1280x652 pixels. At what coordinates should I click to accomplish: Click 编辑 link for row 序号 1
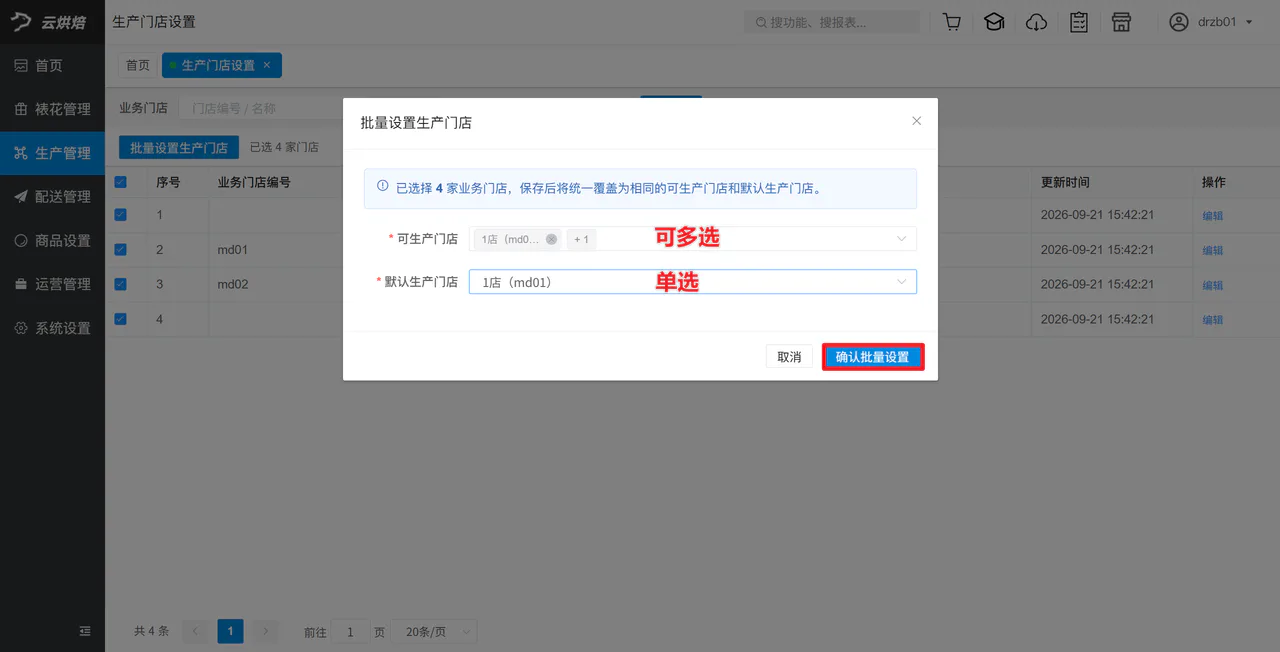pyautogui.click(x=1212, y=215)
